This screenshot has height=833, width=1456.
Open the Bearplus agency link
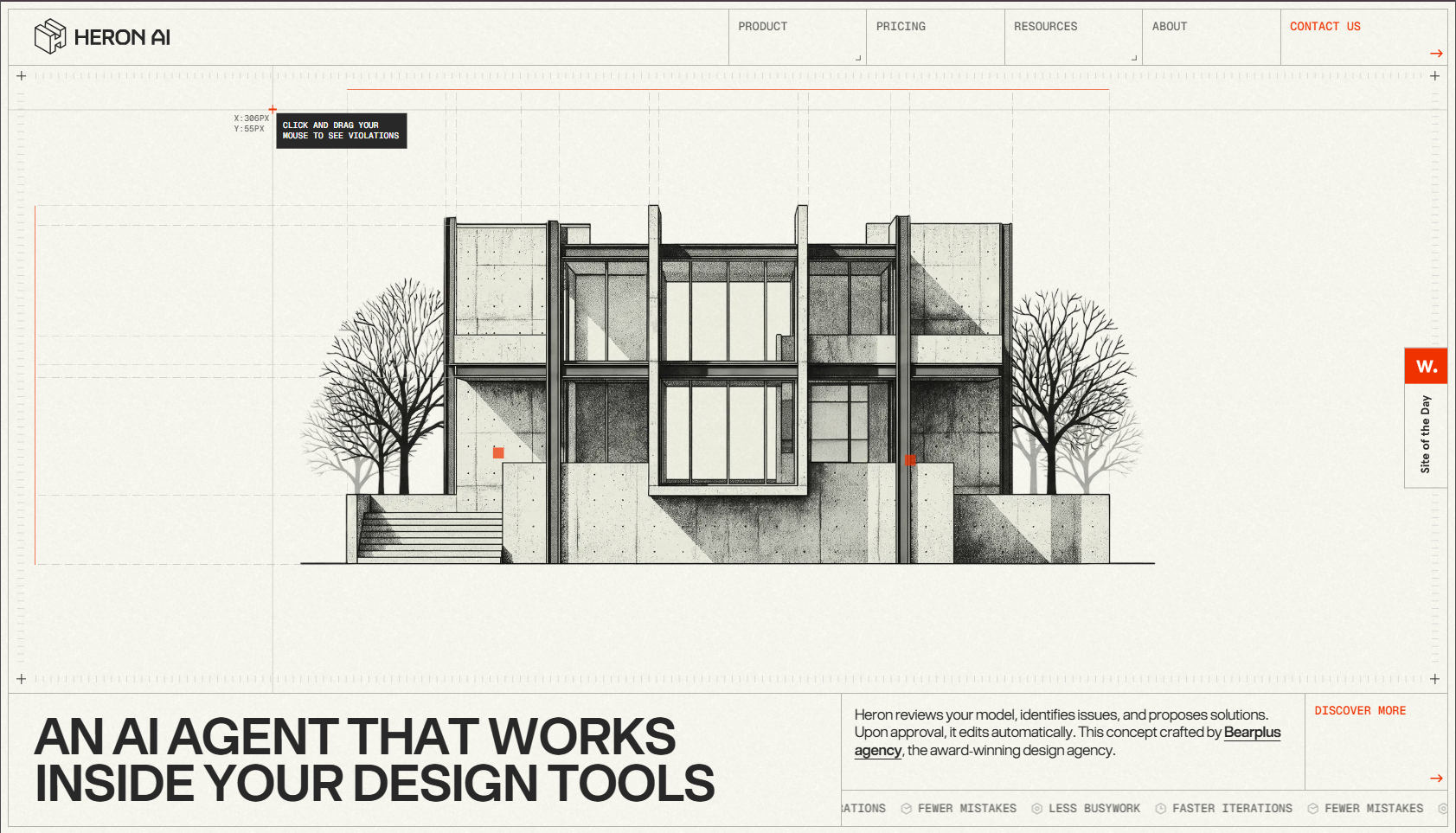point(1252,732)
